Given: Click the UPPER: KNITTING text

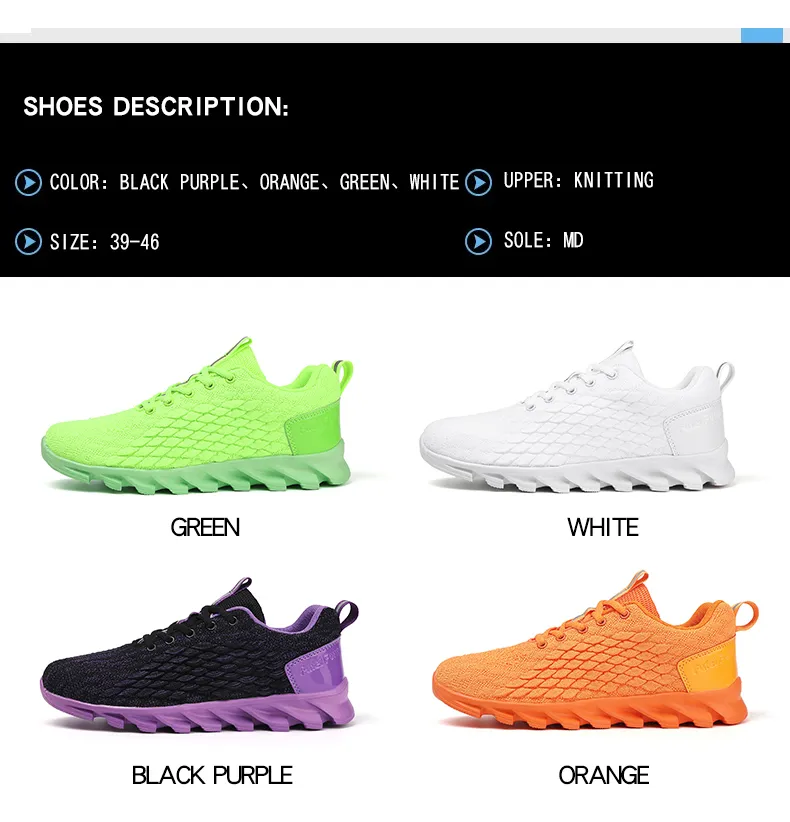Looking at the screenshot, I should pos(579,180).
